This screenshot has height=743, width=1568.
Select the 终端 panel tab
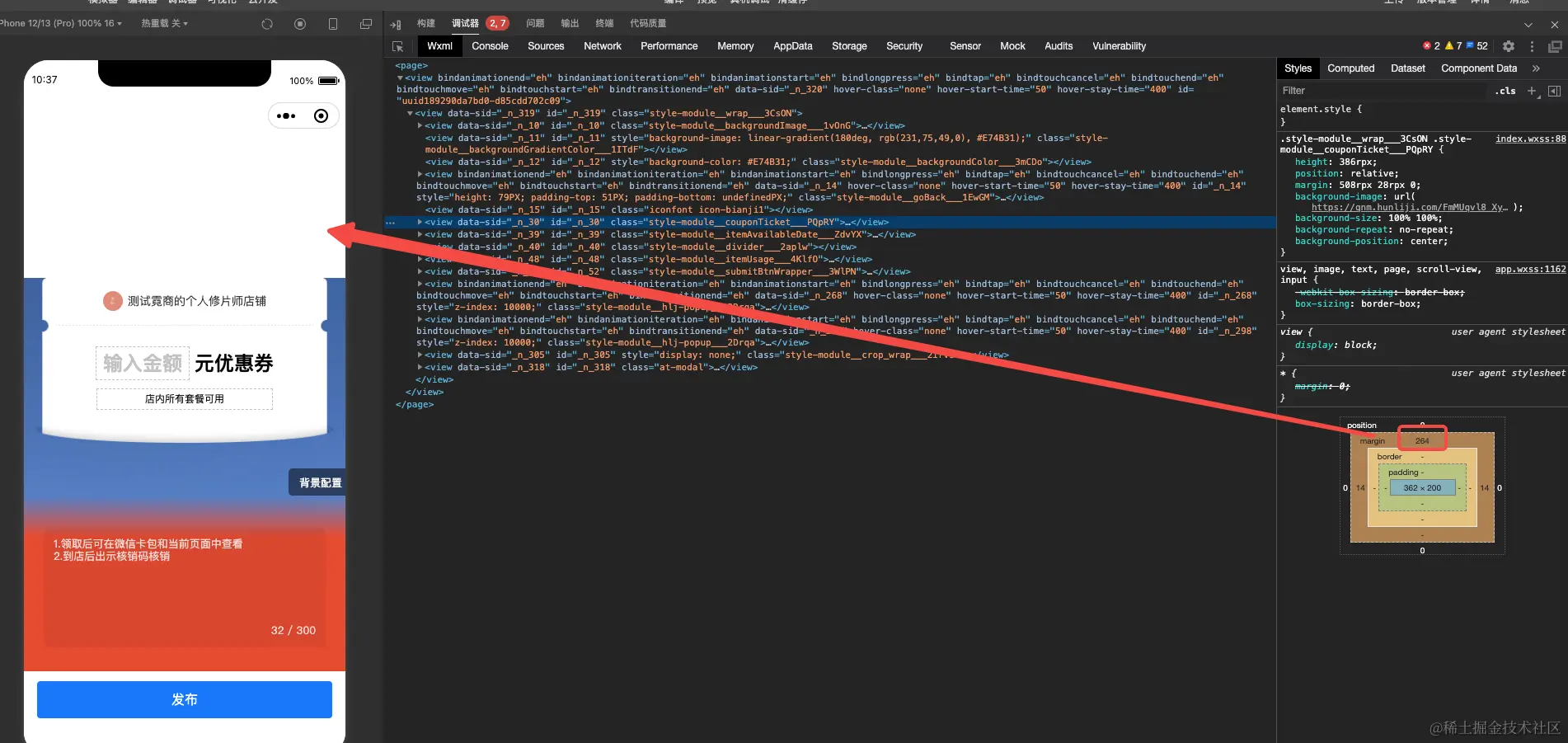pyautogui.click(x=604, y=24)
